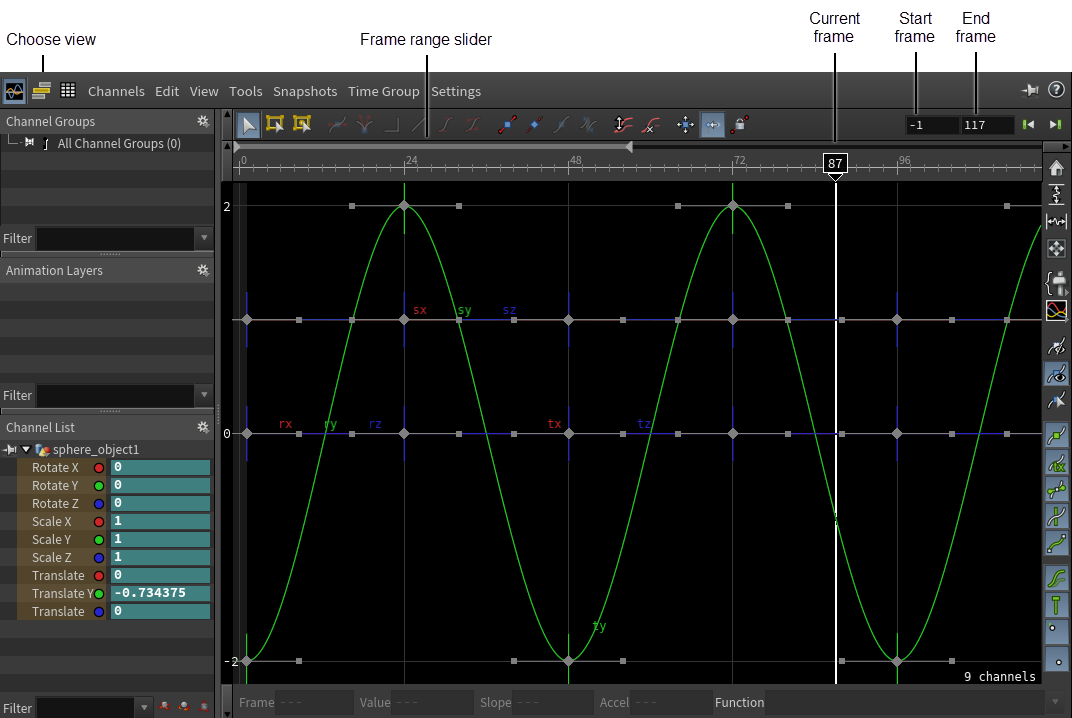
Task: Select the All Channel Groups (0) entry
Action: (118, 144)
